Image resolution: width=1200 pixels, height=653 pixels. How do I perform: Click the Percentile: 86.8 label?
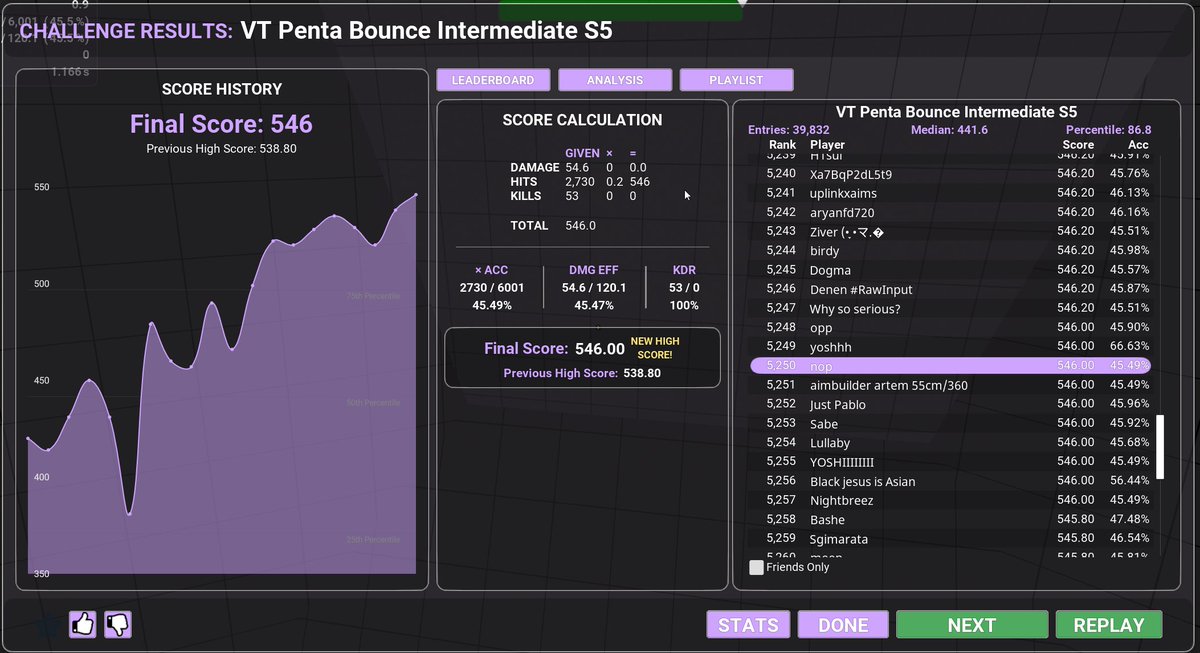click(x=1109, y=130)
